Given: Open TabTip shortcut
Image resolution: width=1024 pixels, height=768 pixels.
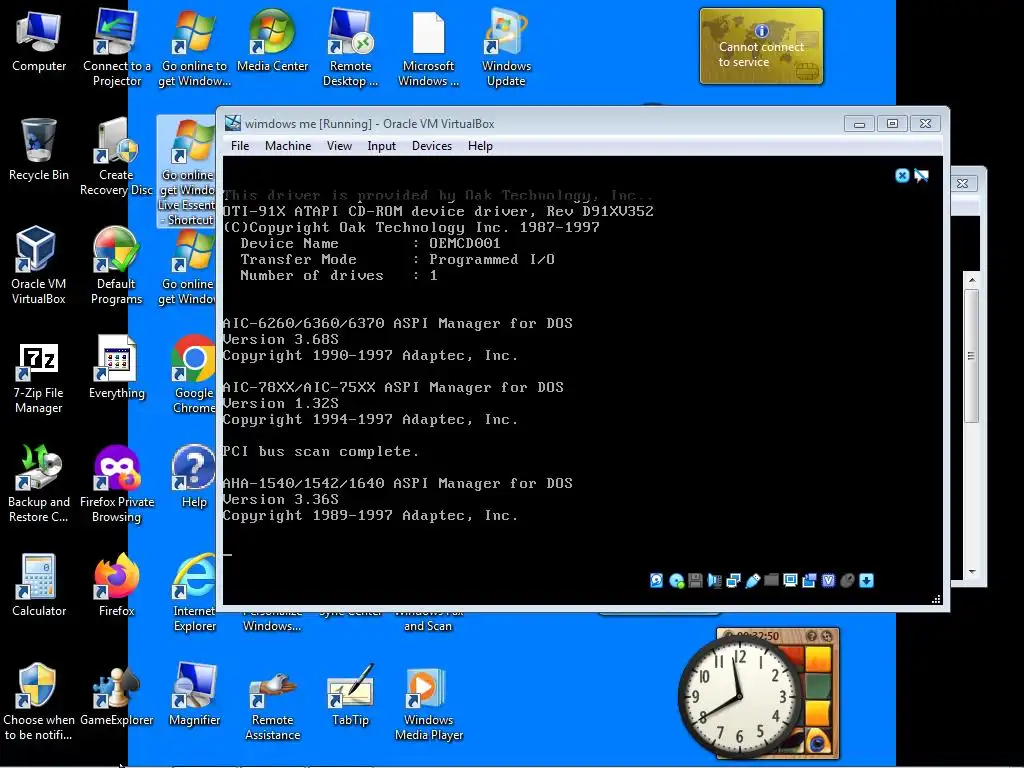Looking at the screenshot, I should 350,695.
